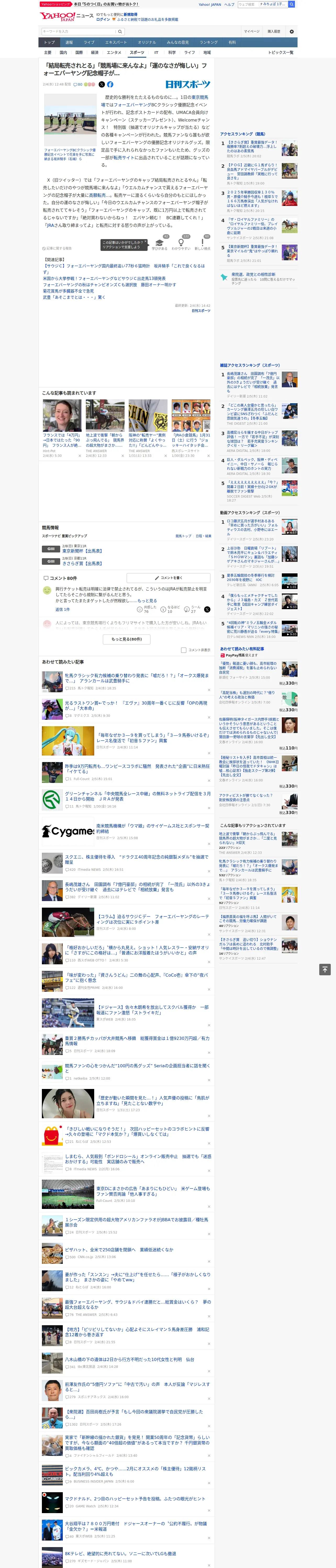Click the Yahoo! JAPAN header link
This screenshot has width=336, height=1568.
point(210,4)
